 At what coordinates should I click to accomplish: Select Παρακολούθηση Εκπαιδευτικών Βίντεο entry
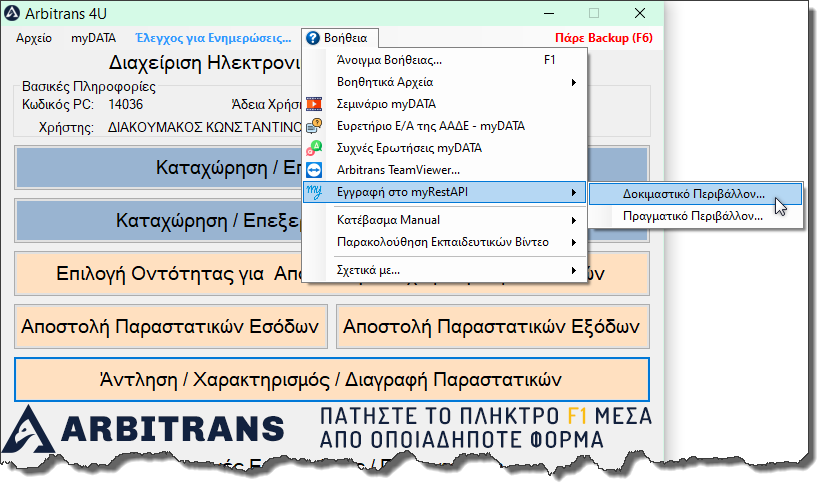tap(444, 242)
